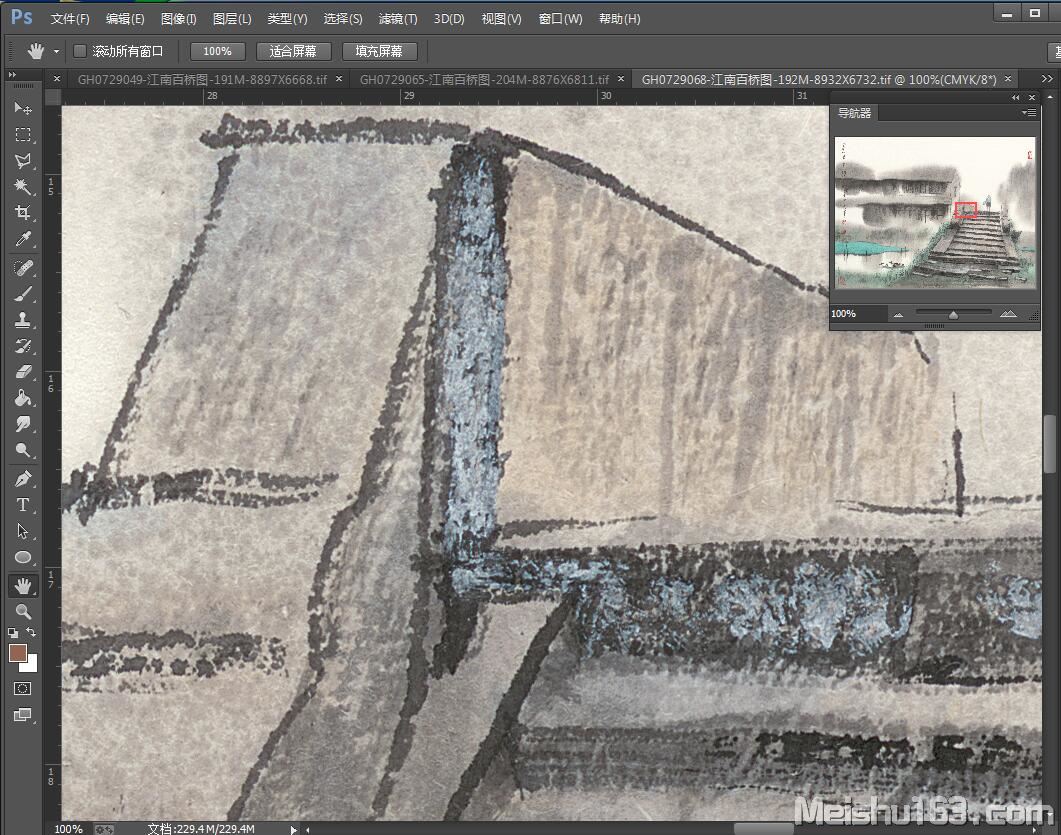Collapse the Navigator panel to icons
This screenshot has width=1061, height=835.
pyautogui.click(x=1015, y=97)
